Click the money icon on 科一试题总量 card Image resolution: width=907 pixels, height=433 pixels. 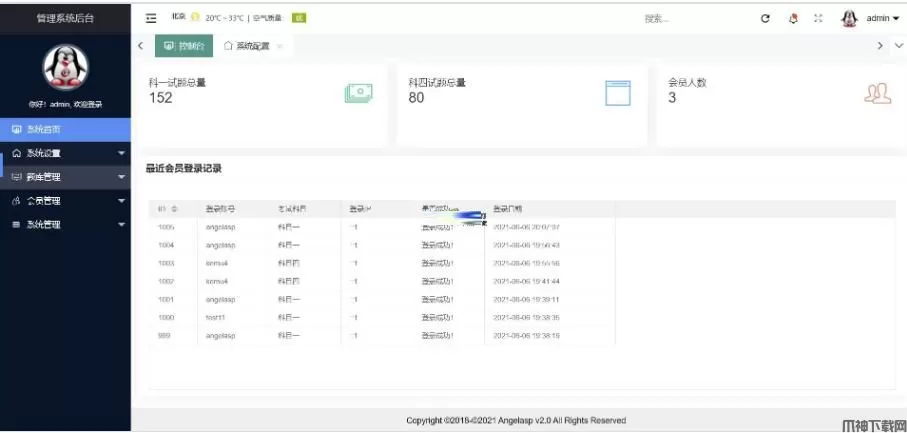(358, 93)
